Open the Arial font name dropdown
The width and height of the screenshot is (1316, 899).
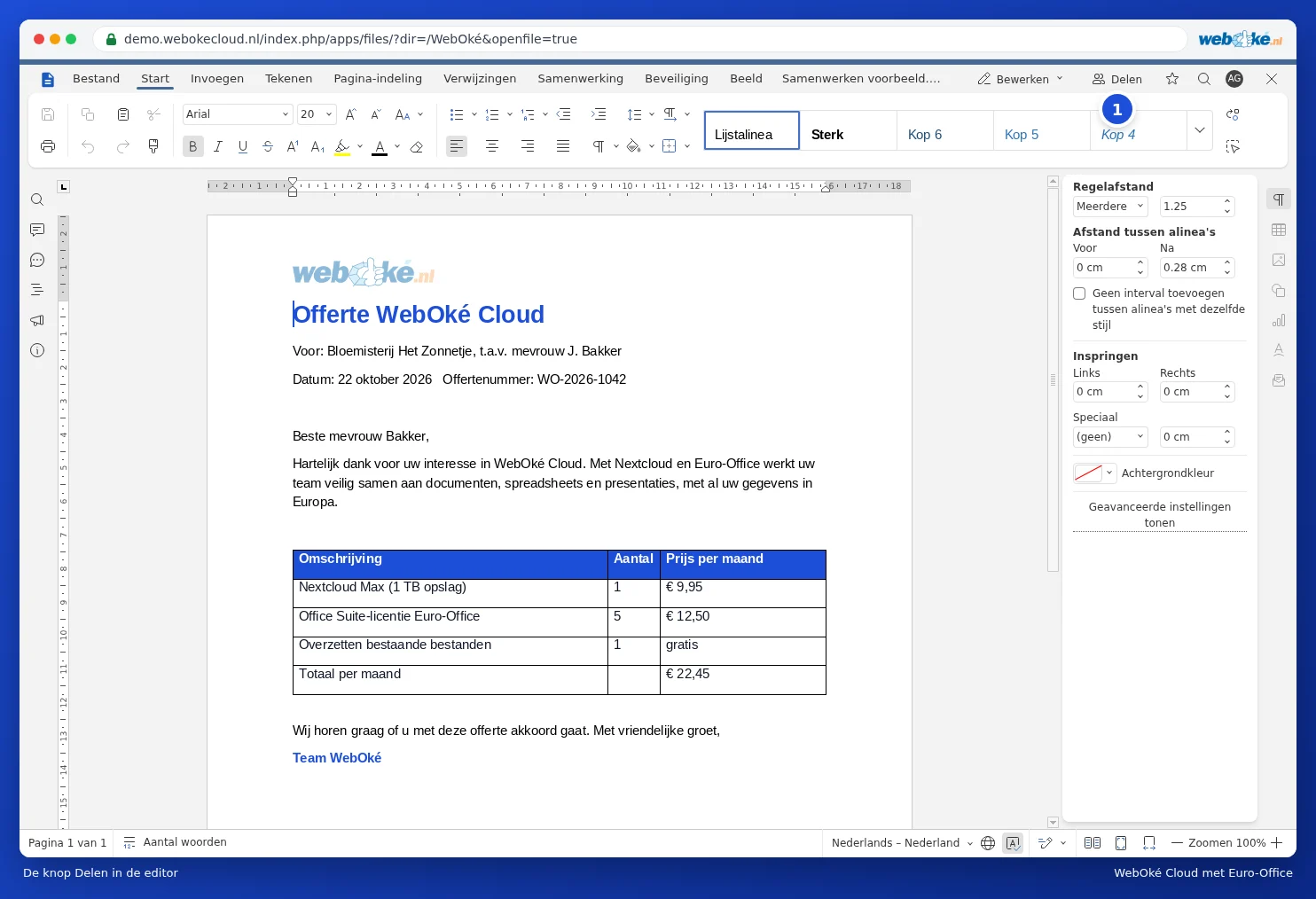286,114
